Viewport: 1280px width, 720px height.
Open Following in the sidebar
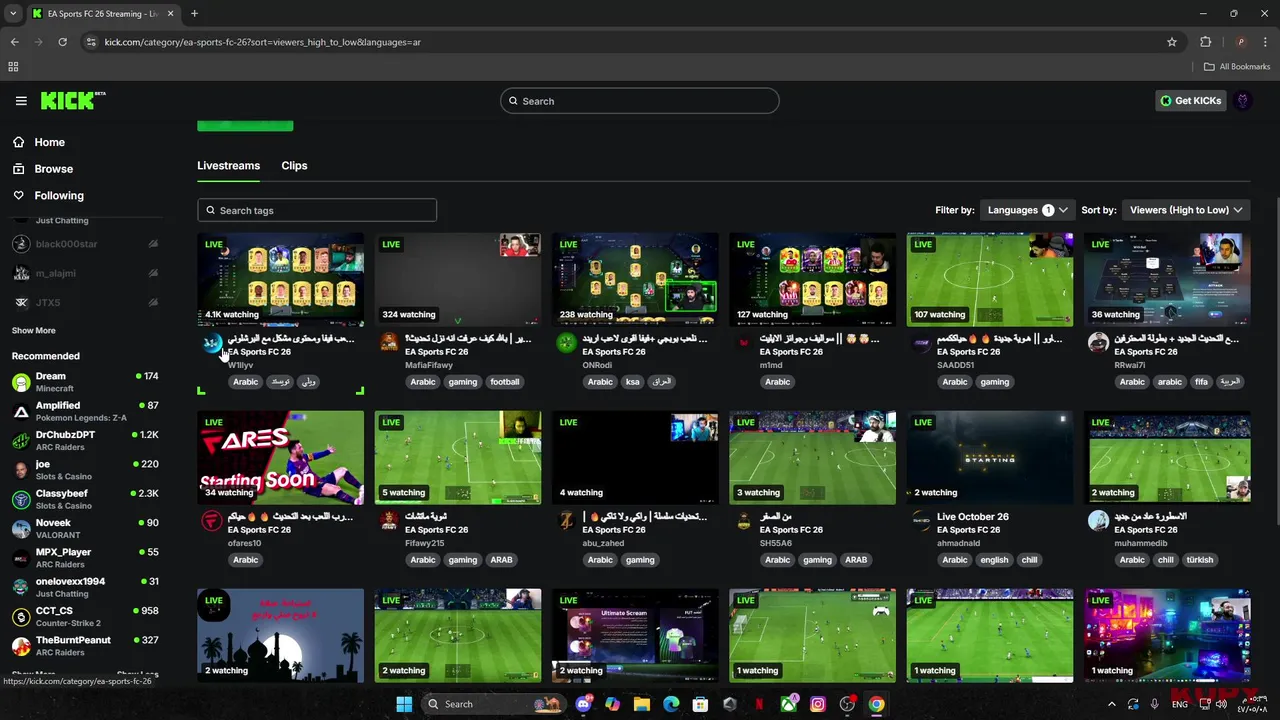pos(59,196)
